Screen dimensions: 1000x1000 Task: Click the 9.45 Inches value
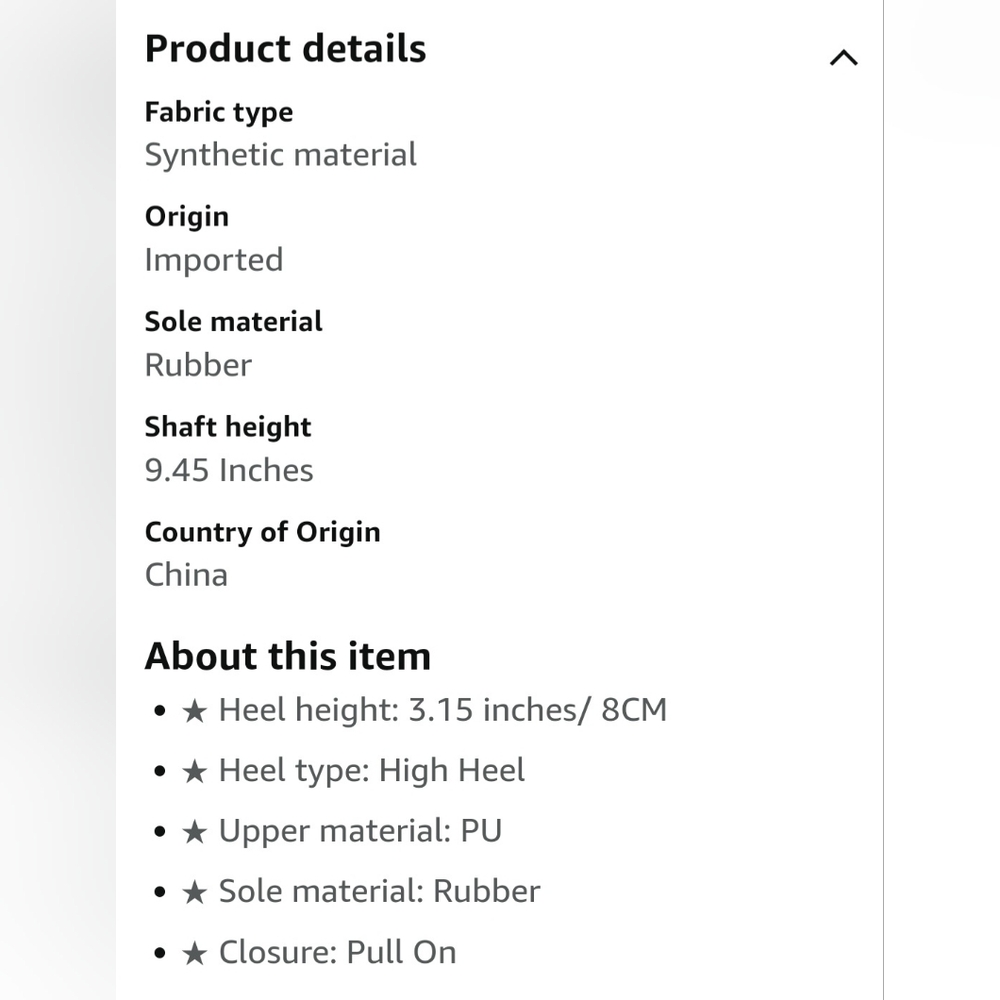[229, 470]
